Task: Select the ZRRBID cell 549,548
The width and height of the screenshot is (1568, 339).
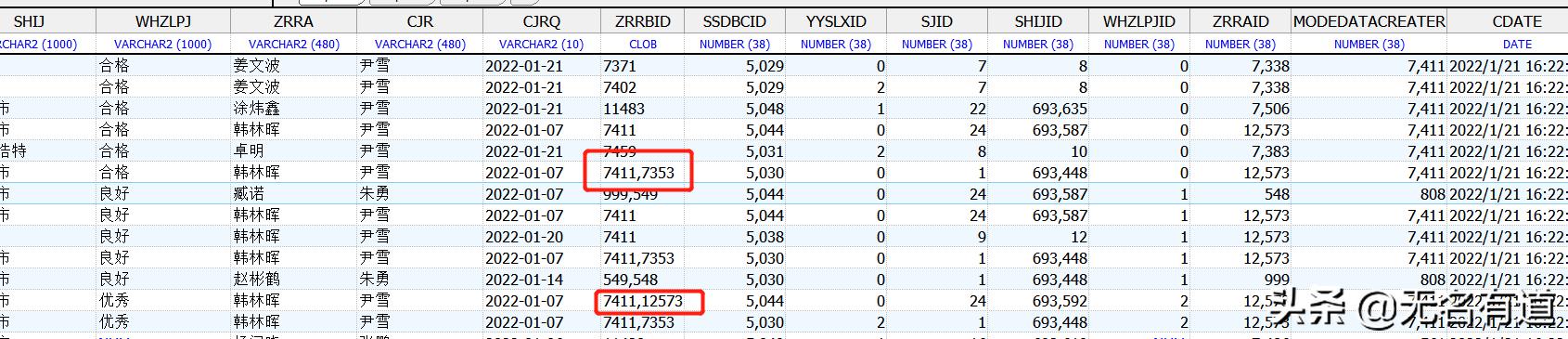Action: [631, 280]
